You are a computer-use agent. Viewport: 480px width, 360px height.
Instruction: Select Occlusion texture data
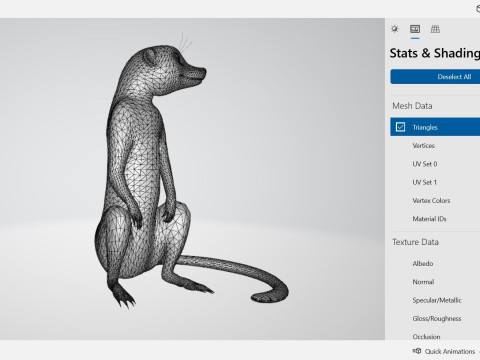pos(426,337)
